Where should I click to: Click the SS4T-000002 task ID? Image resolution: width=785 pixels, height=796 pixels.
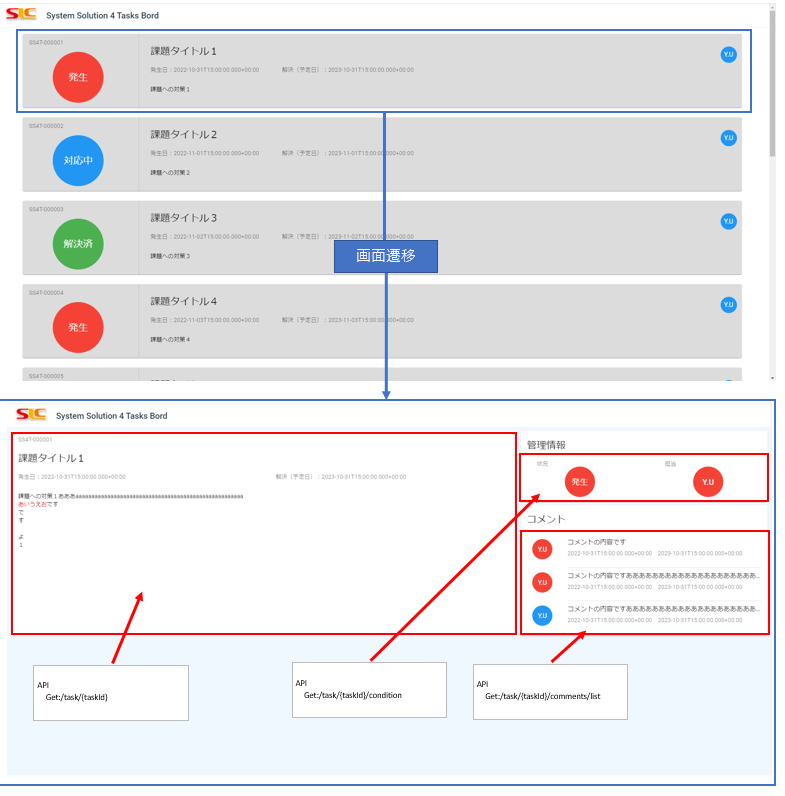pyautogui.click(x=46, y=126)
